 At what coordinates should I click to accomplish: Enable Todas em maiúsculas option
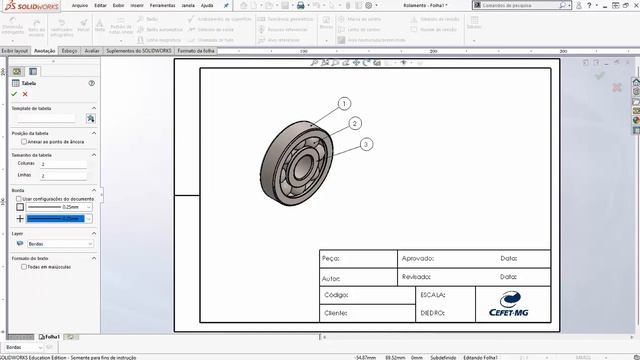pyautogui.click(x=24, y=267)
